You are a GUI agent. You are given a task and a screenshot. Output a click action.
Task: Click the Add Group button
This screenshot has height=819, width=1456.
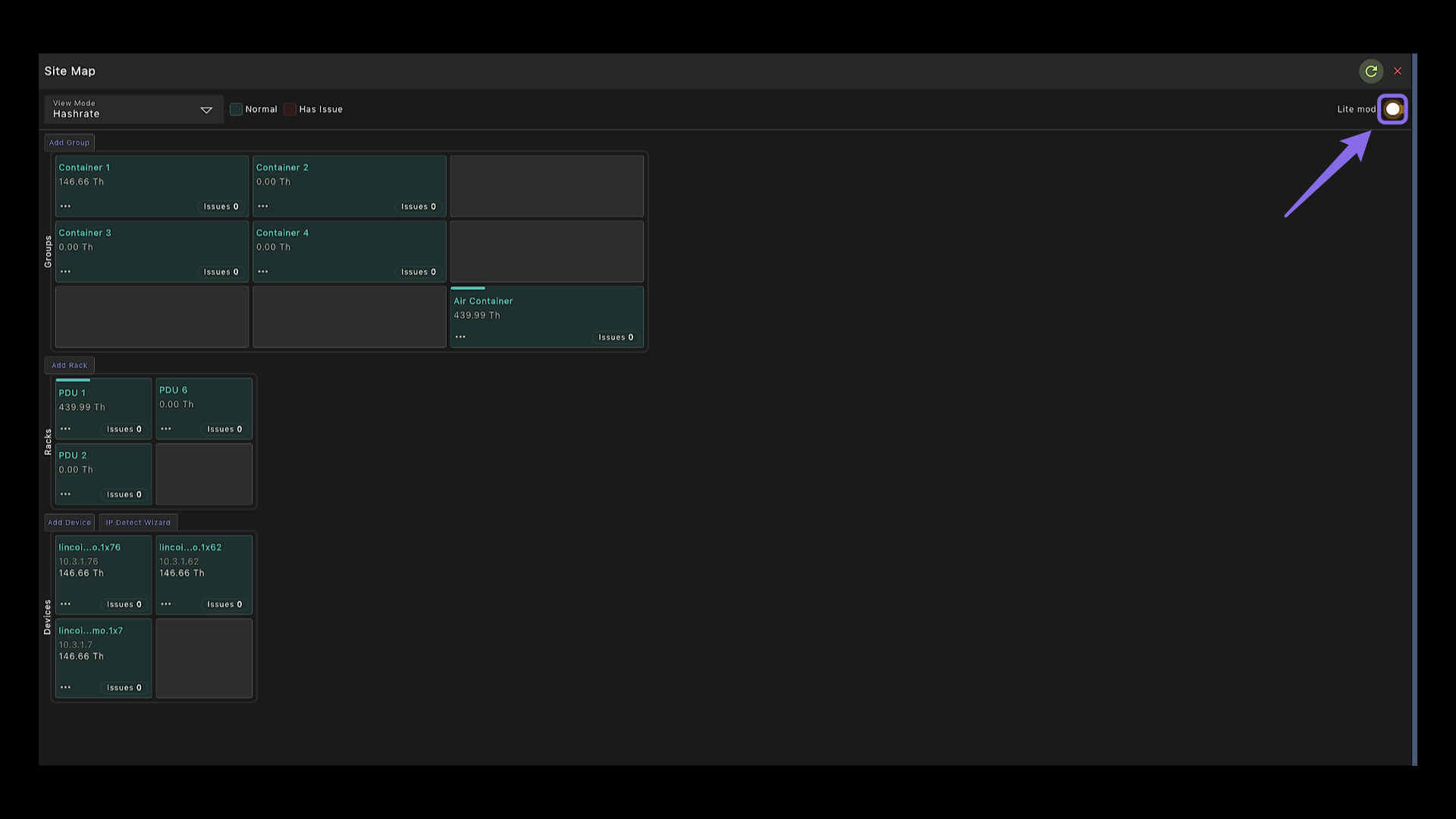(x=69, y=143)
